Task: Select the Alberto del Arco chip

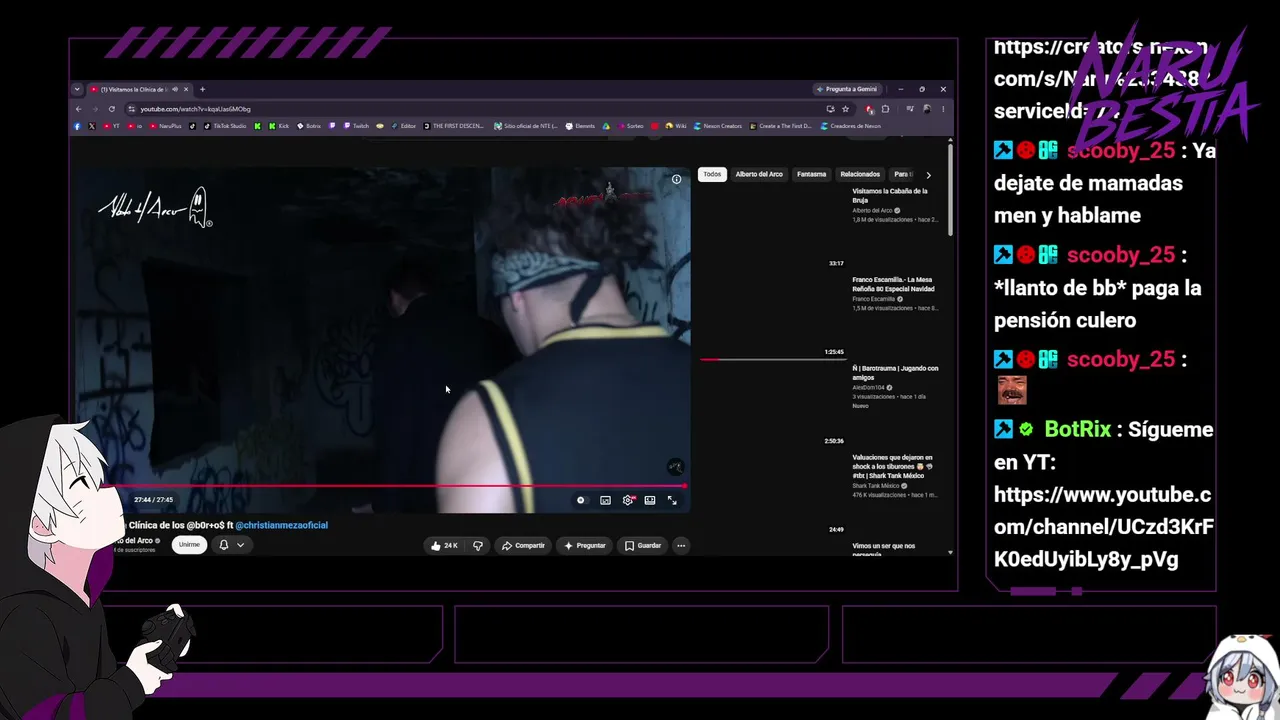Action: (x=759, y=174)
